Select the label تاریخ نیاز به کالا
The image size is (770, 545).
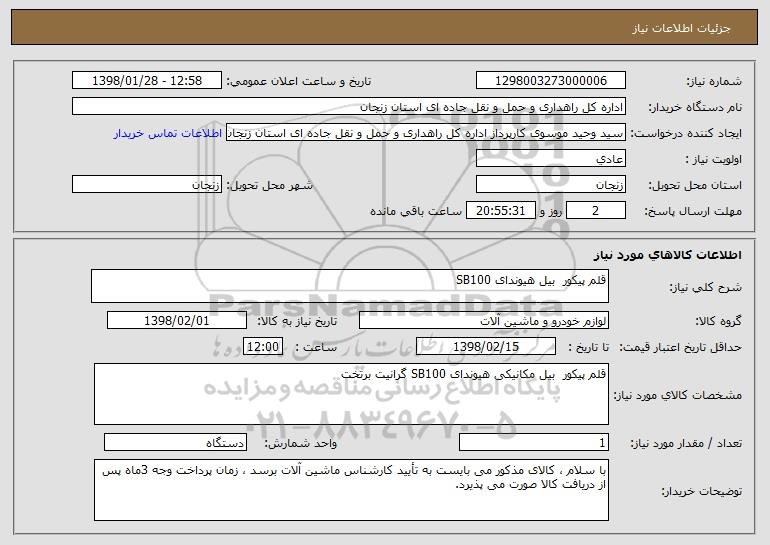[297, 322]
